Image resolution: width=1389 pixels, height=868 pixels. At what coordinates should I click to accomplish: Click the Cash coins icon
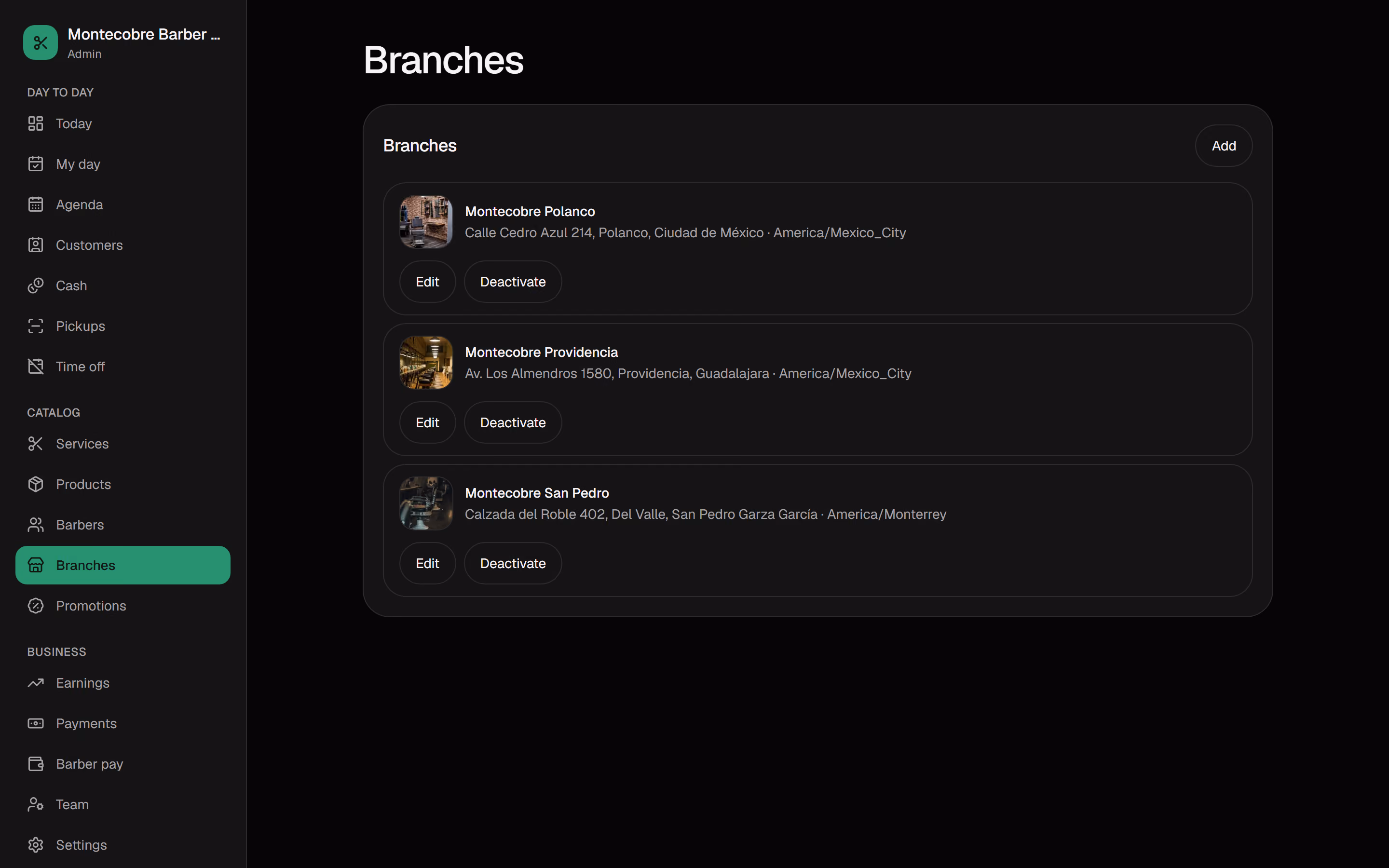[36, 285]
